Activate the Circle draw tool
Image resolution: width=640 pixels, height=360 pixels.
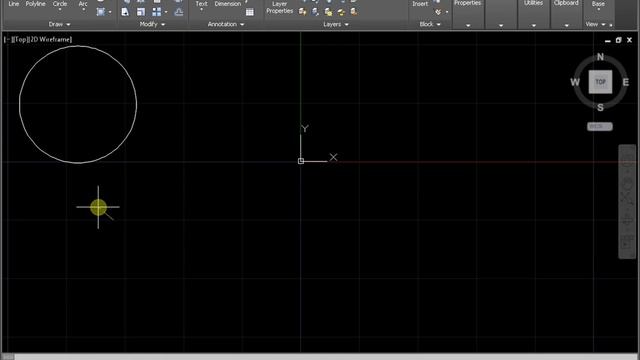tap(60, 4)
